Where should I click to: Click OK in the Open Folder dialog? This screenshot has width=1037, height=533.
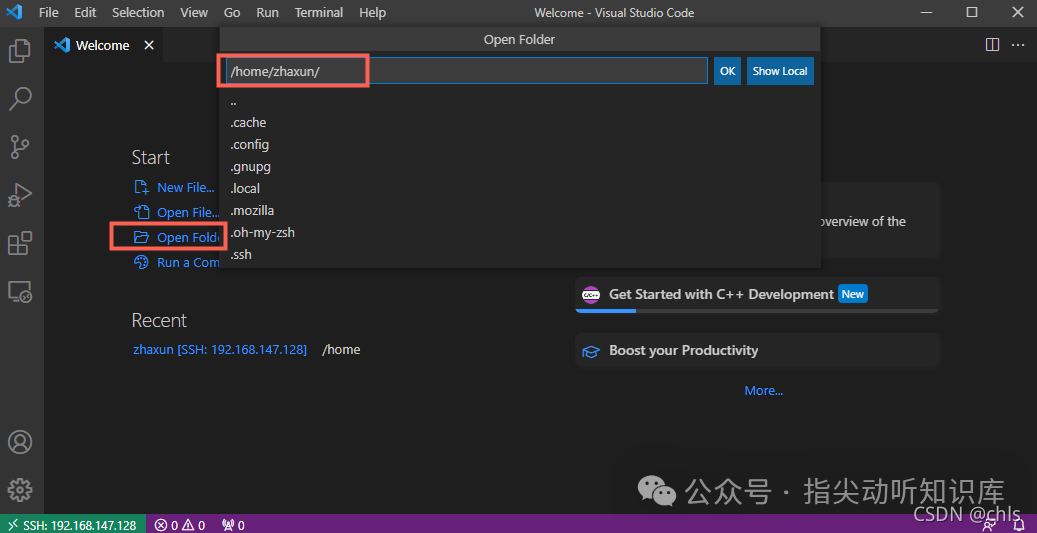tap(727, 71)
